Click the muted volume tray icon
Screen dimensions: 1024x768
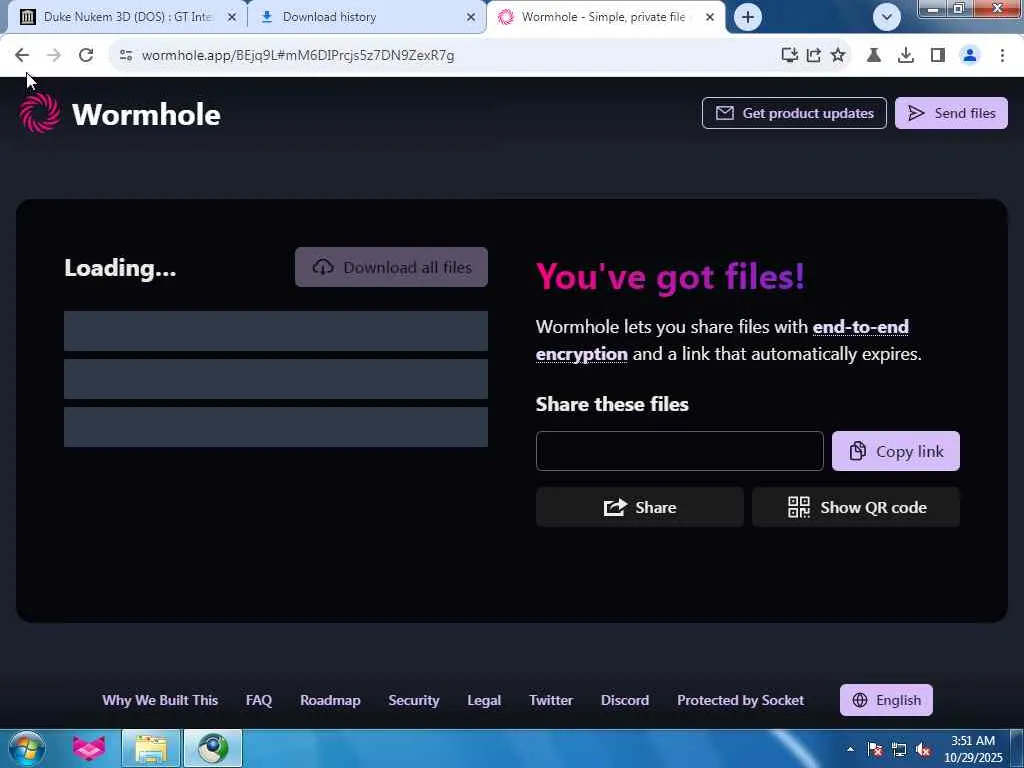(923, 749)
